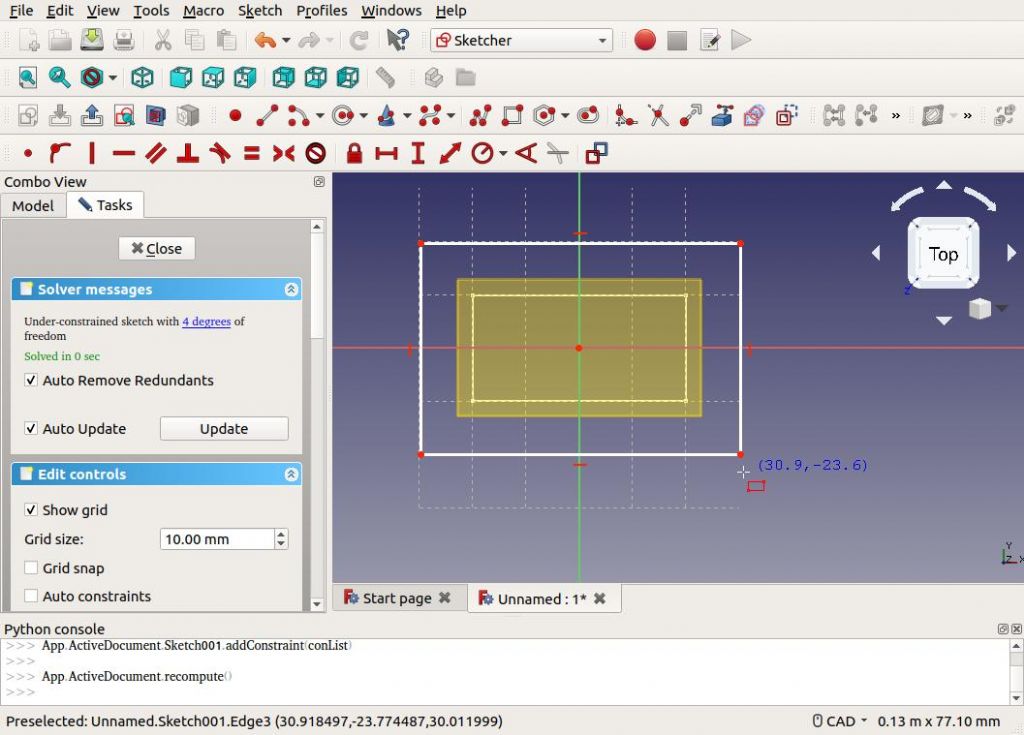Open CAD navigation style dropdown

pyautogui.click(x=840, y=721)
